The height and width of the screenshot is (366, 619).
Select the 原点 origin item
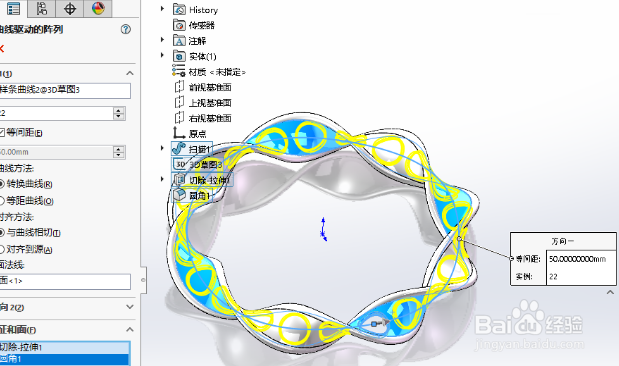(198, 134)
